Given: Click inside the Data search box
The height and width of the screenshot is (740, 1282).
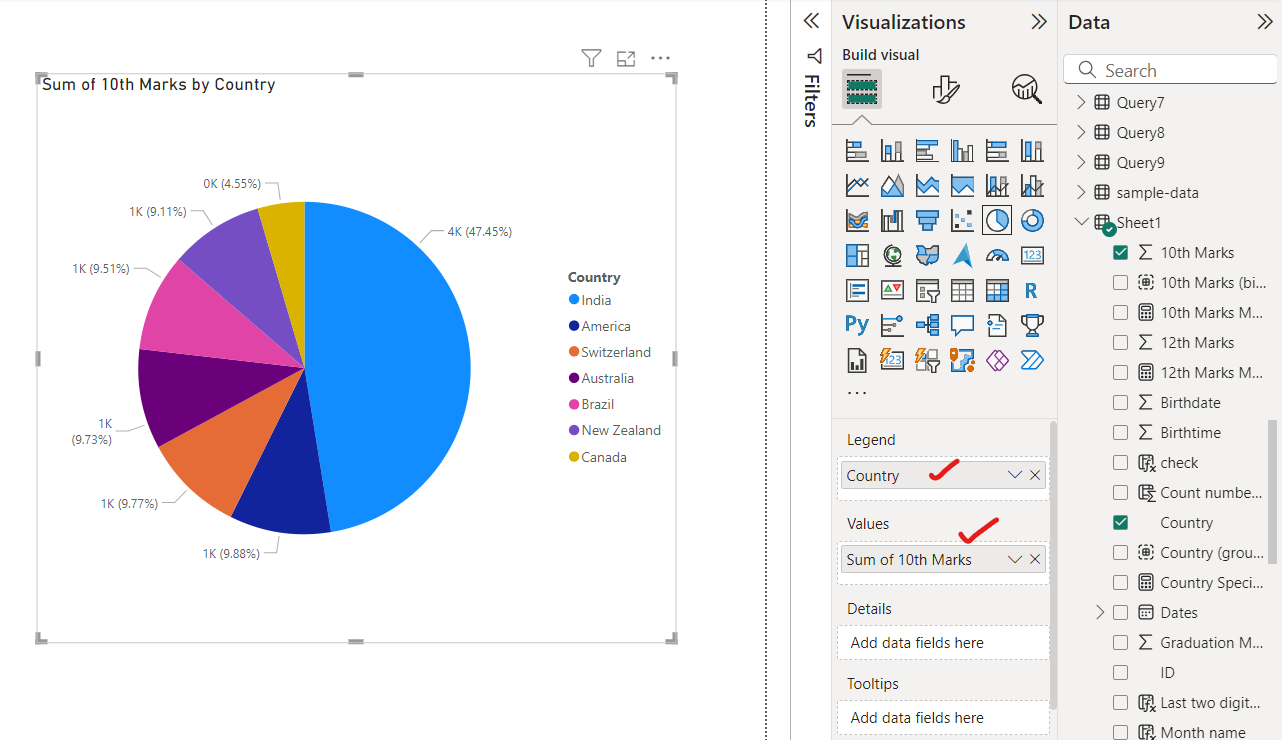Looking at the screenshot, I should tap(1170, 70).
